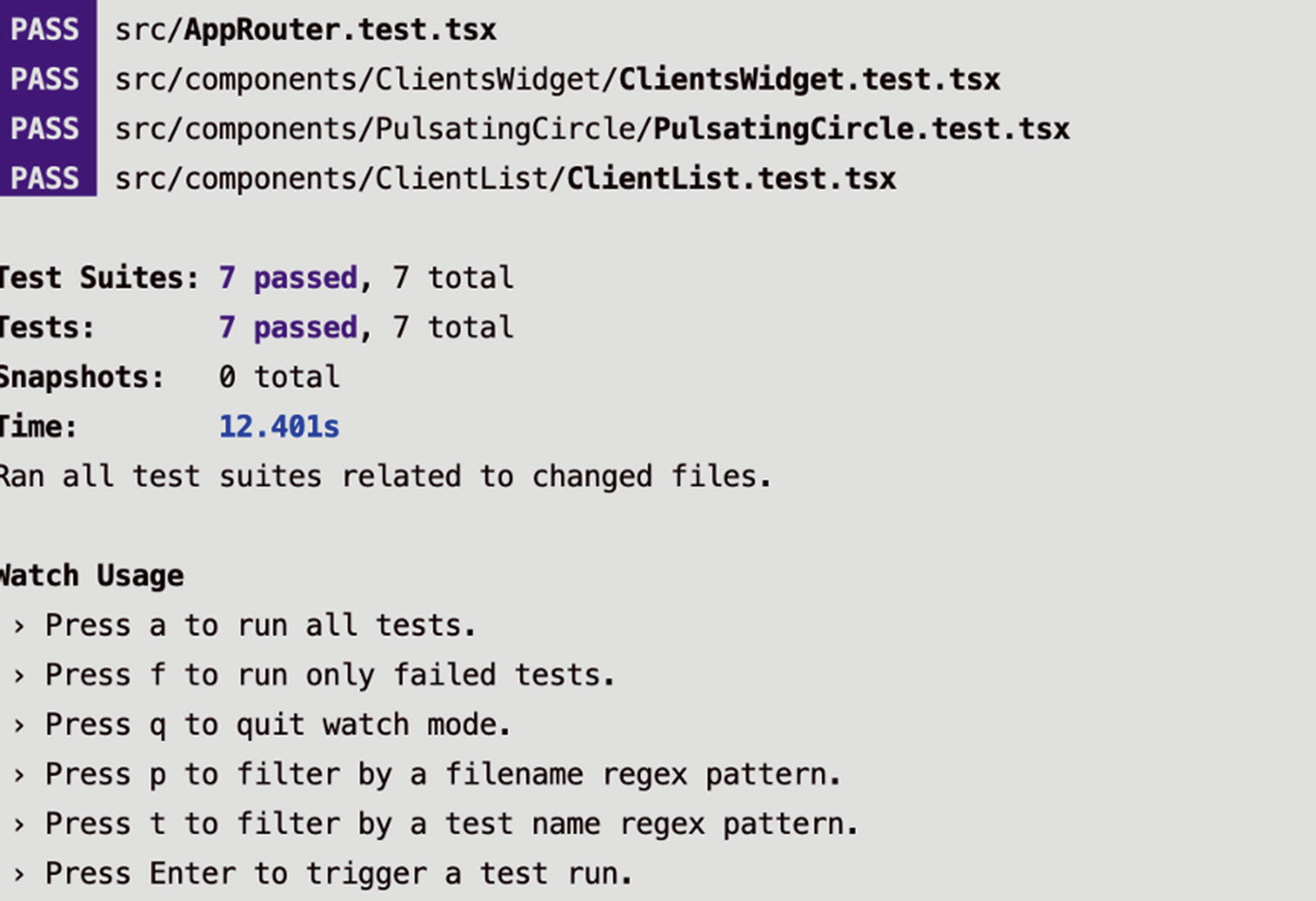The width and height of the screenshot is (1316, 901).
Task: Click the Test Suites "7 passed" count
Action: pos(288,278)
